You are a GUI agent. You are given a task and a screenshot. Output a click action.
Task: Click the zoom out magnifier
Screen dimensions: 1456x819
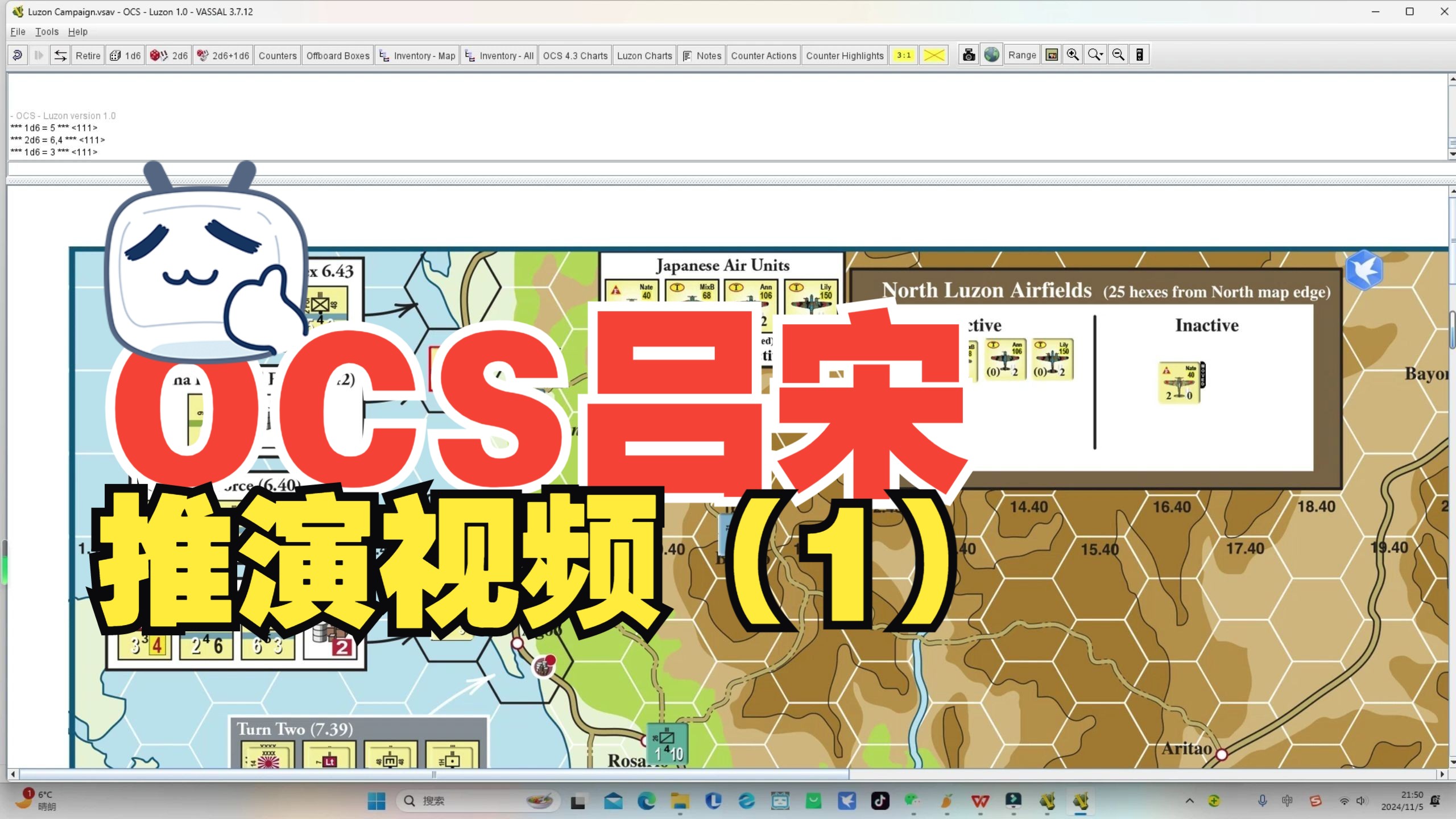pyautogui.click(x=1118, y=55)
